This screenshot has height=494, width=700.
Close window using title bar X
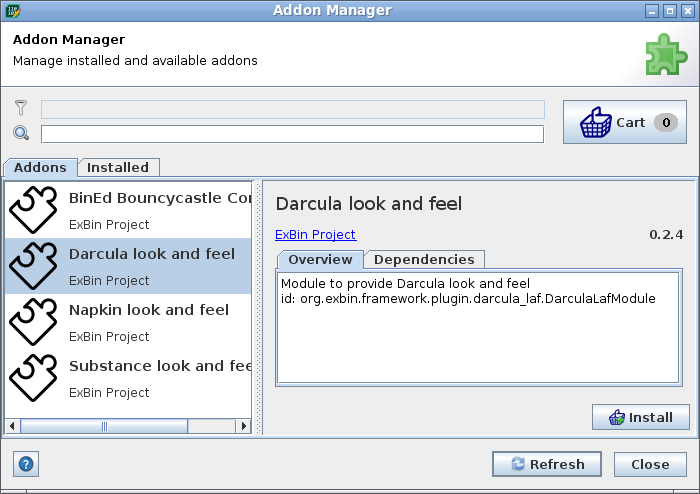688,11
